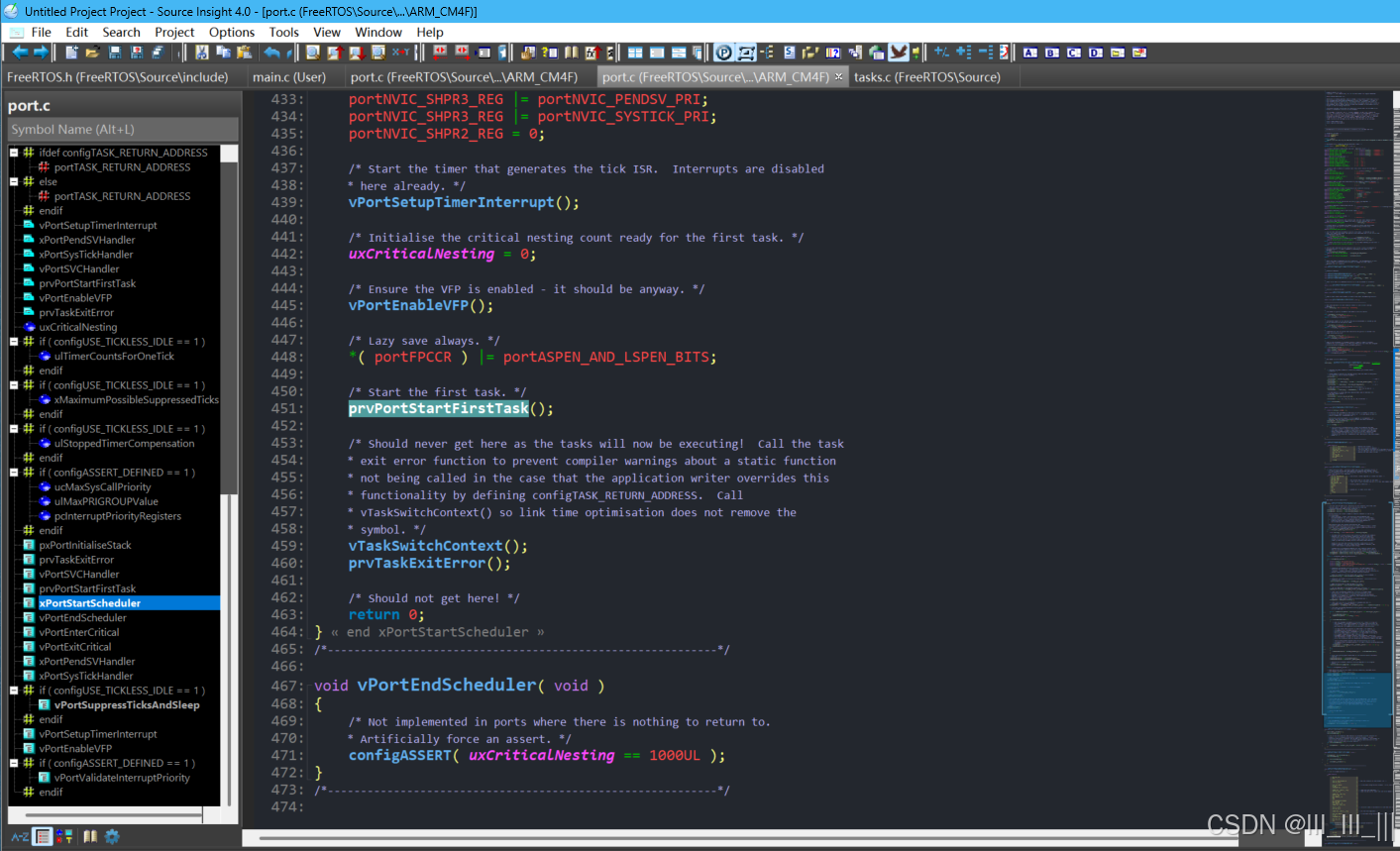This screenshot has height=851, width=1400.
Task: Click the bookmark D icon in toolbar
Action: click(x=1096, y=53)
